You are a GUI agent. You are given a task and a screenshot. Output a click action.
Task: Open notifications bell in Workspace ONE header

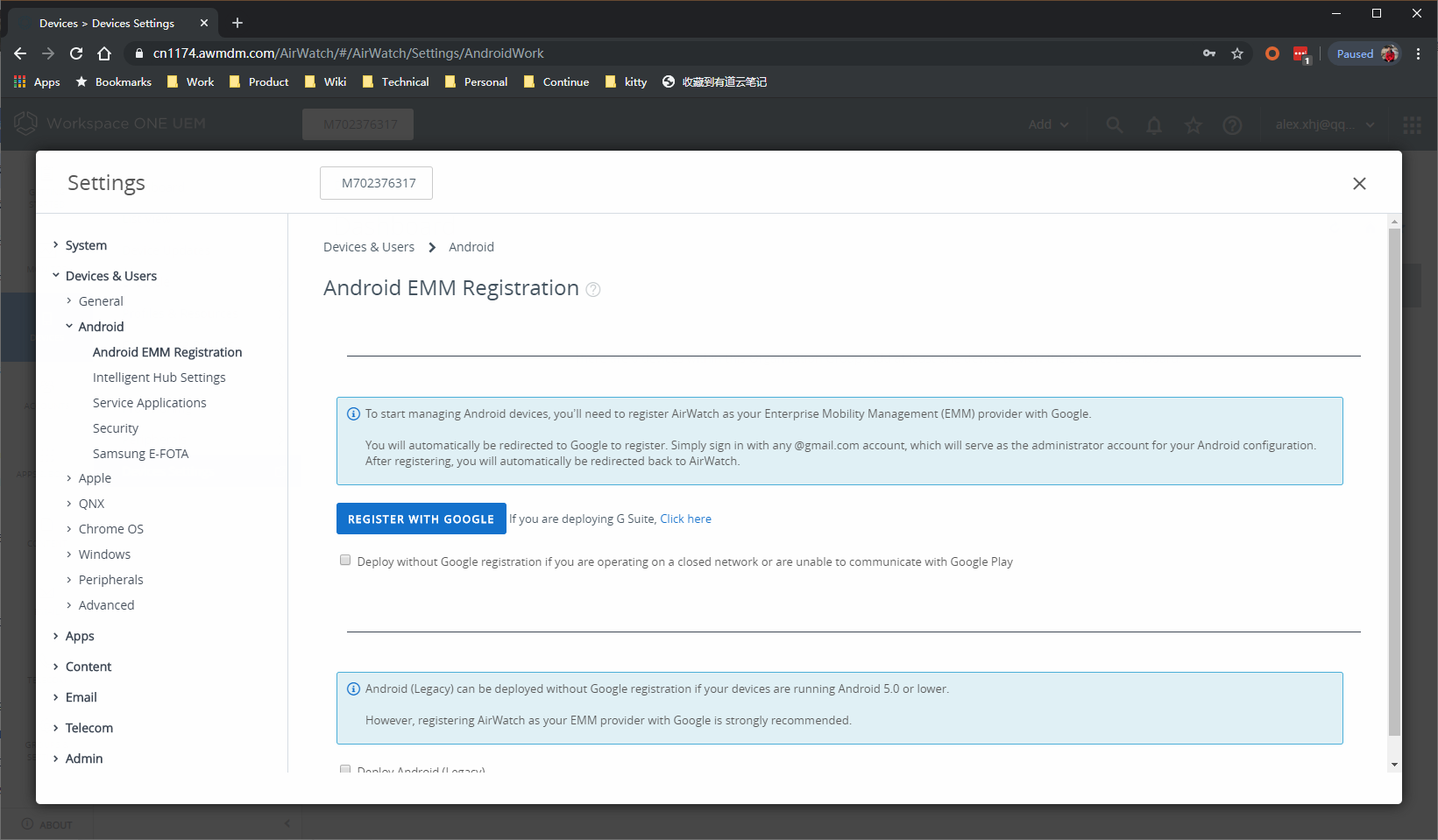pos(1154,124)
